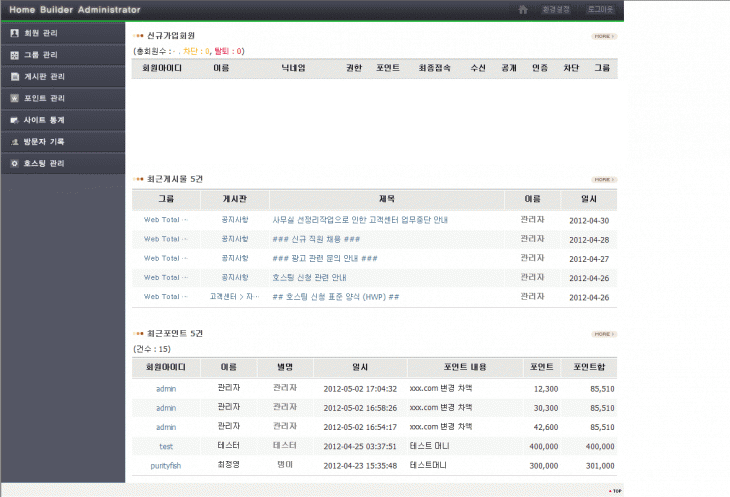Click member ID purityfish in points table
Viewport: 730px width, 497px height.
pyautogui.click(x=166, y=465)
